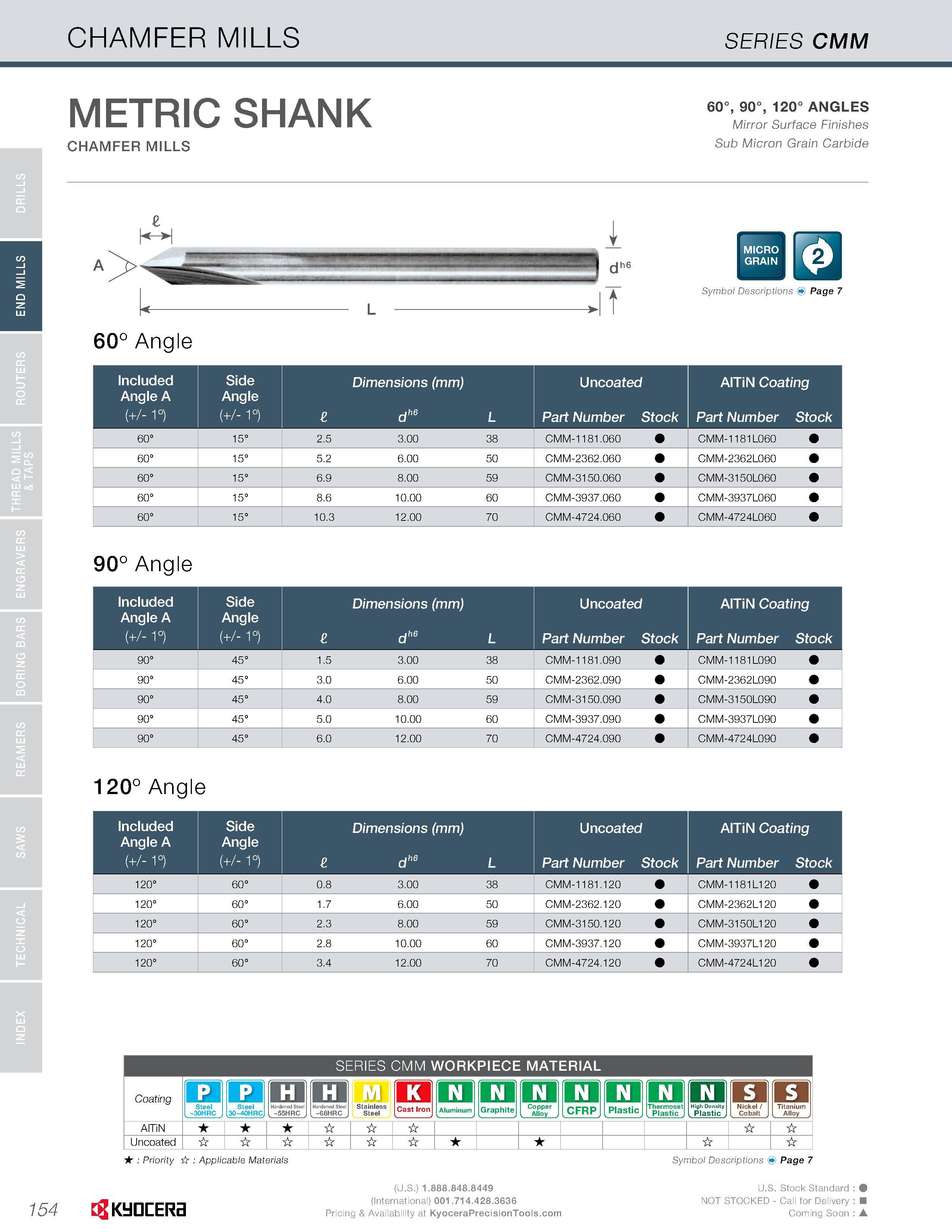This screenshot has width=952, height=1232.
Task: Click the Not Stocked square symbol
Action: [x=863, y=1200]
